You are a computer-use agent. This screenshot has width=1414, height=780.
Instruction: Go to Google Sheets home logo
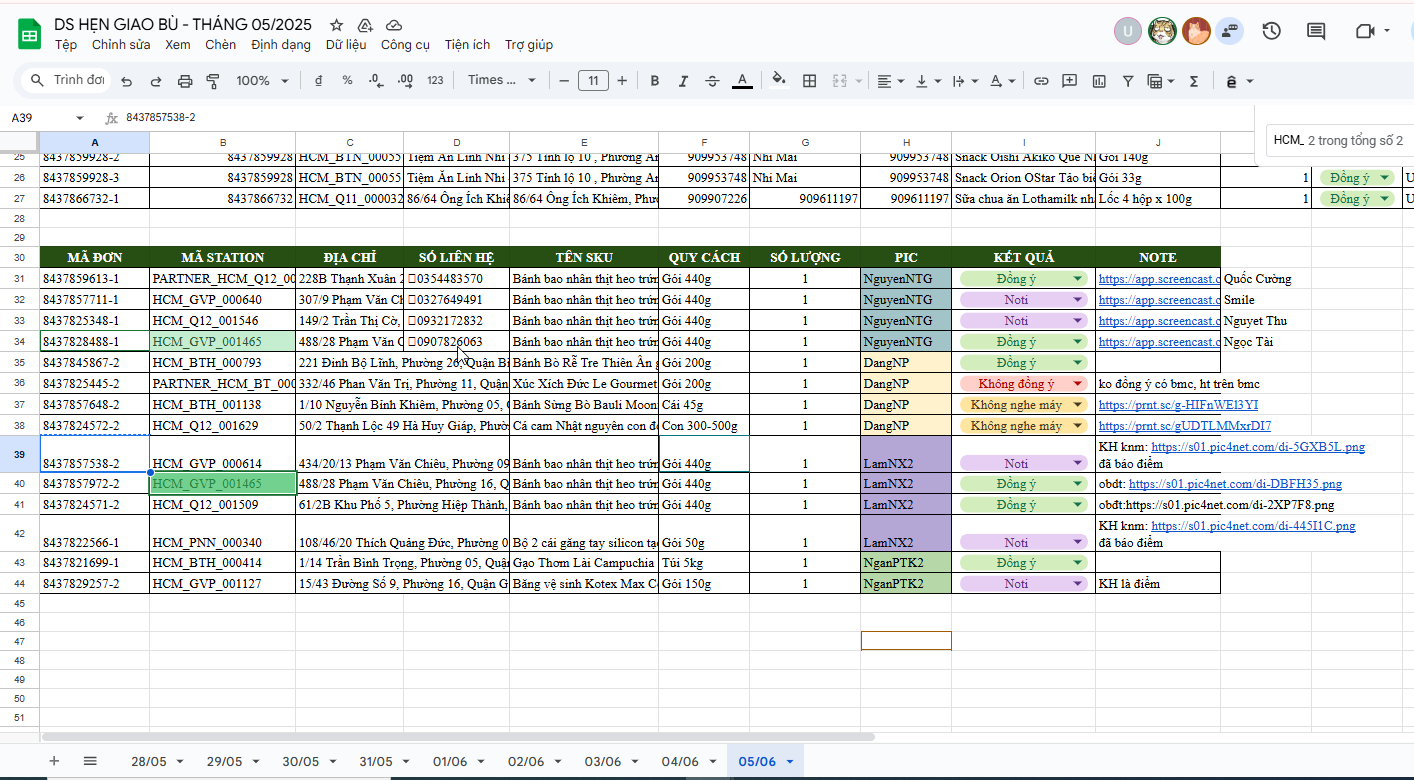tap(29, 34)
